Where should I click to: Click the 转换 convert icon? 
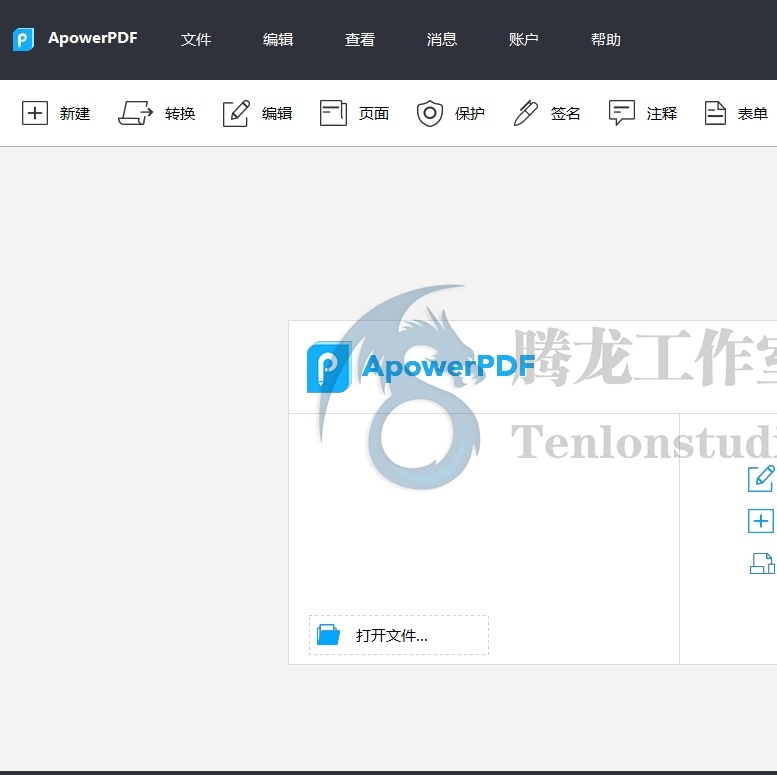(135, 113)
